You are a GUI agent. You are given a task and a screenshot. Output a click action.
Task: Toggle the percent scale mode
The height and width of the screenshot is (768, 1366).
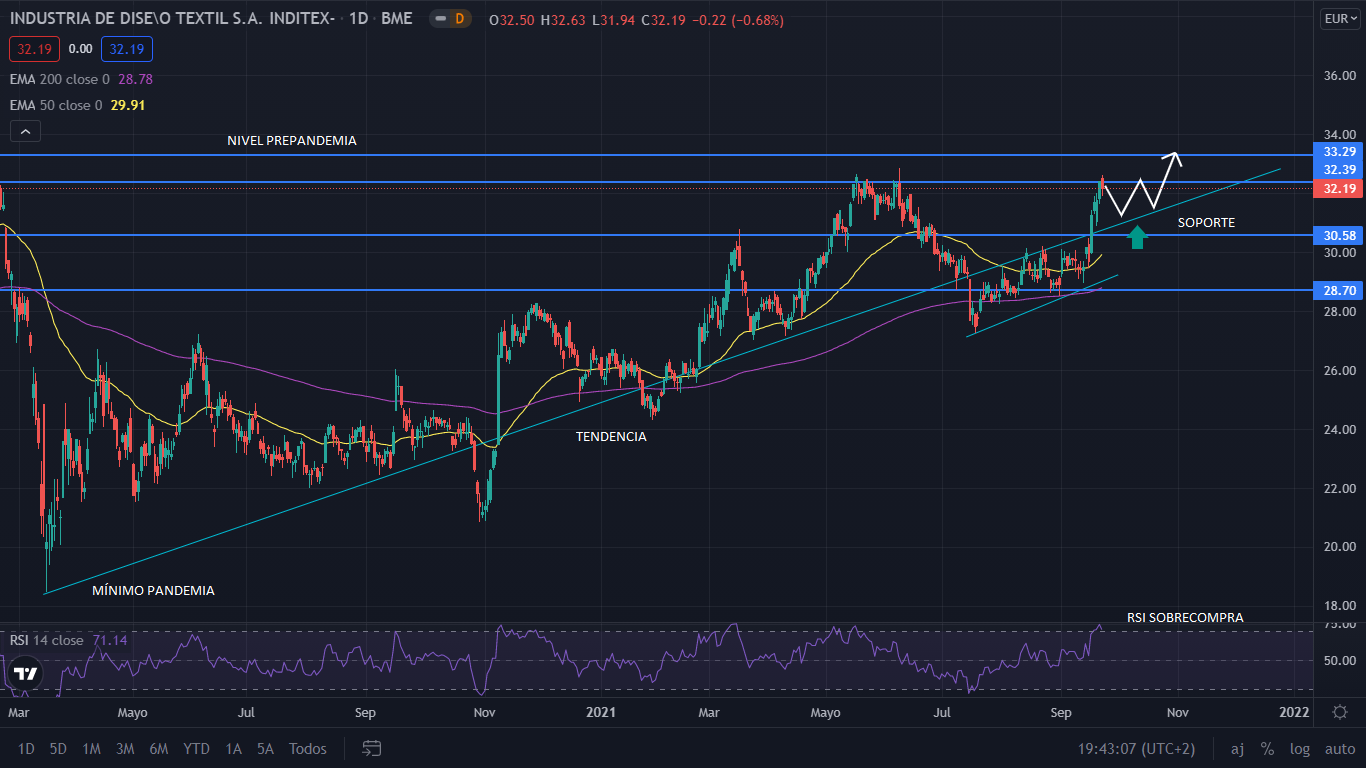tap(1267, 749)
